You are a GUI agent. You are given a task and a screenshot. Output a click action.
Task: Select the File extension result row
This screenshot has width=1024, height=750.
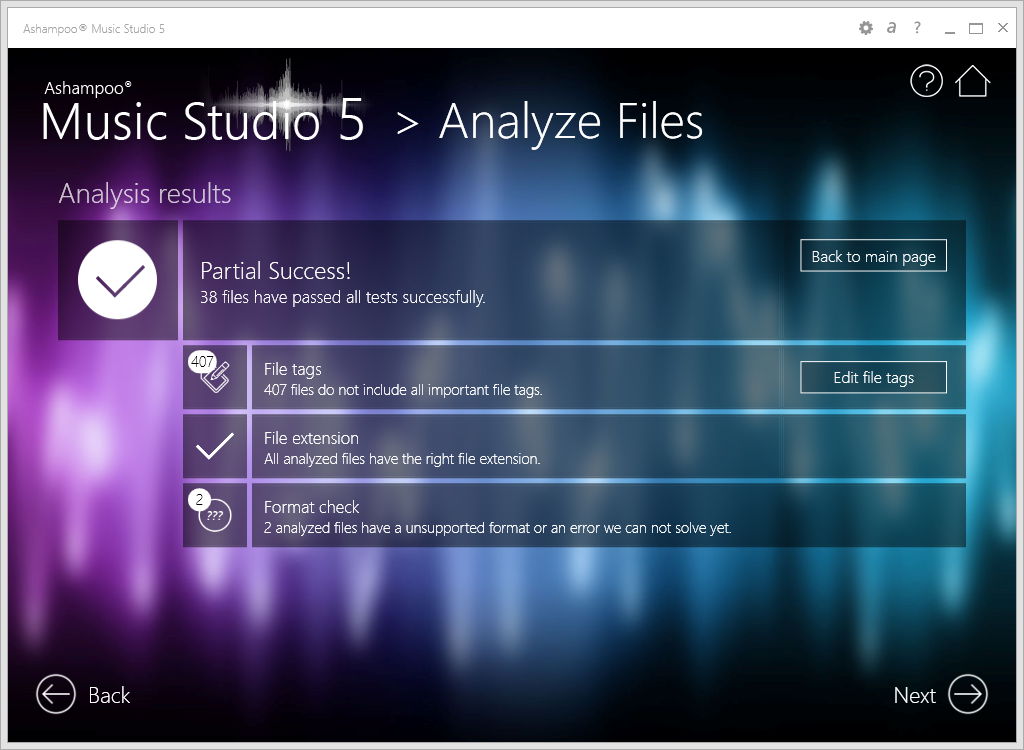coord(608,446)
